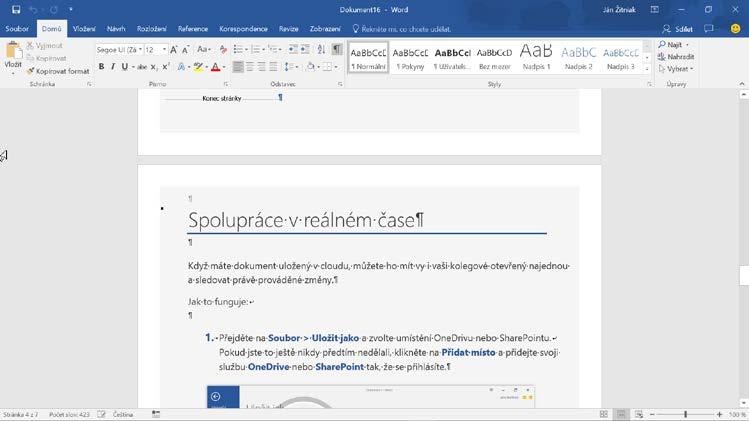Screen dimensions: 749x421
Task: Activate Kopírovat formát format painter
Action: click(x=58, y=71)
